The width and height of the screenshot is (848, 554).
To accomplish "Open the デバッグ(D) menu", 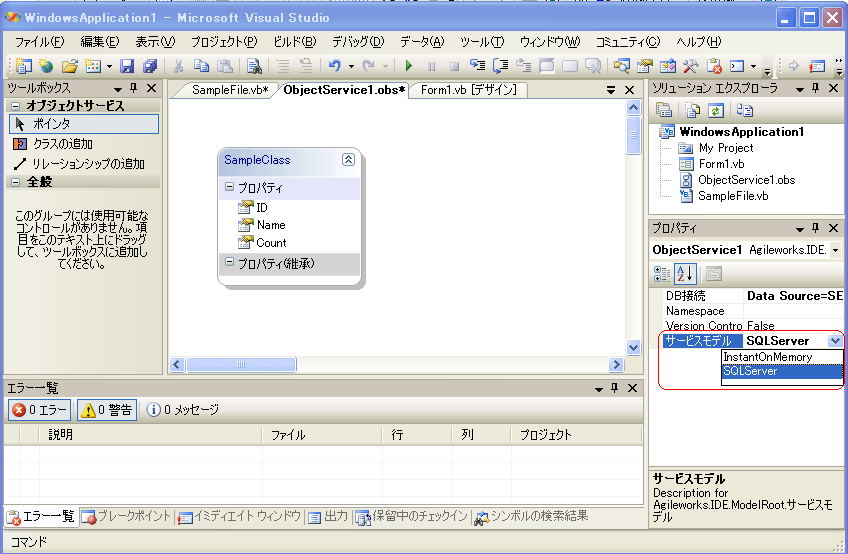I will tap(357, 42).
